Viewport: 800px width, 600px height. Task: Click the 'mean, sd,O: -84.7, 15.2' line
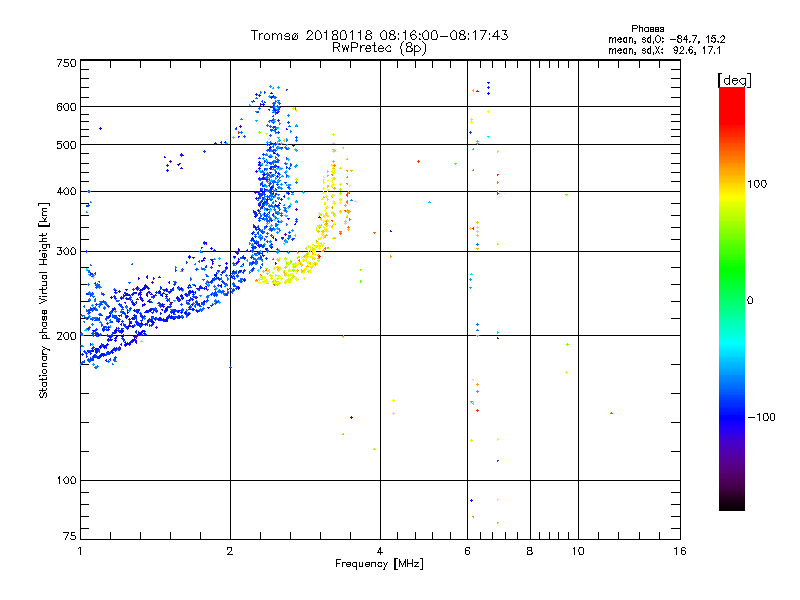coord(666,39)
